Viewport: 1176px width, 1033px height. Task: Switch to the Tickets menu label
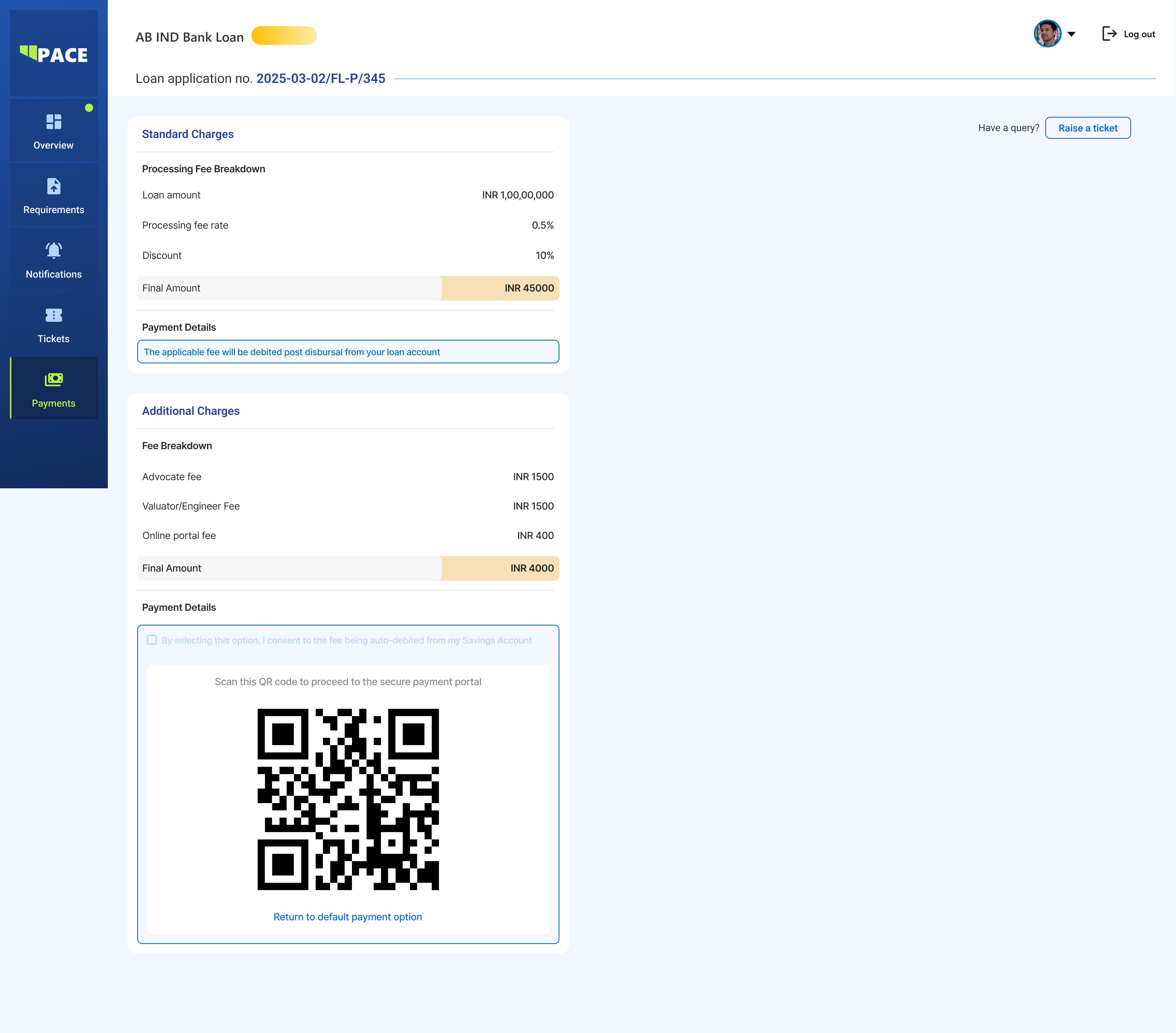coord(53,339)
